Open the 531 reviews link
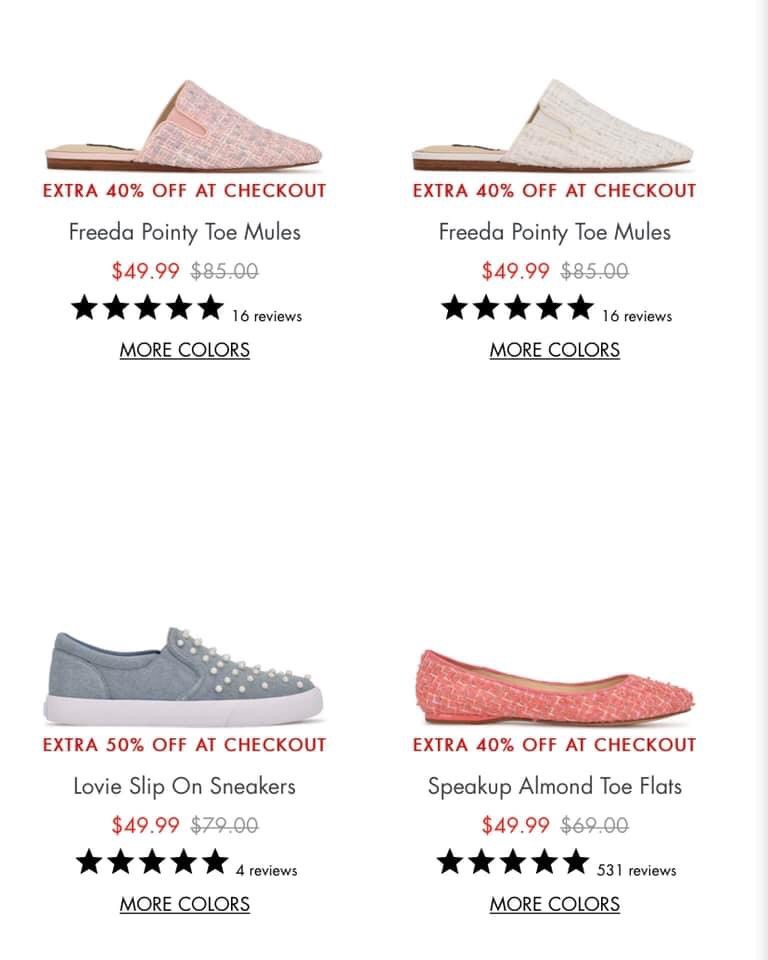The height and width of the screenshot is (960, 768). [x=637, y=870]
